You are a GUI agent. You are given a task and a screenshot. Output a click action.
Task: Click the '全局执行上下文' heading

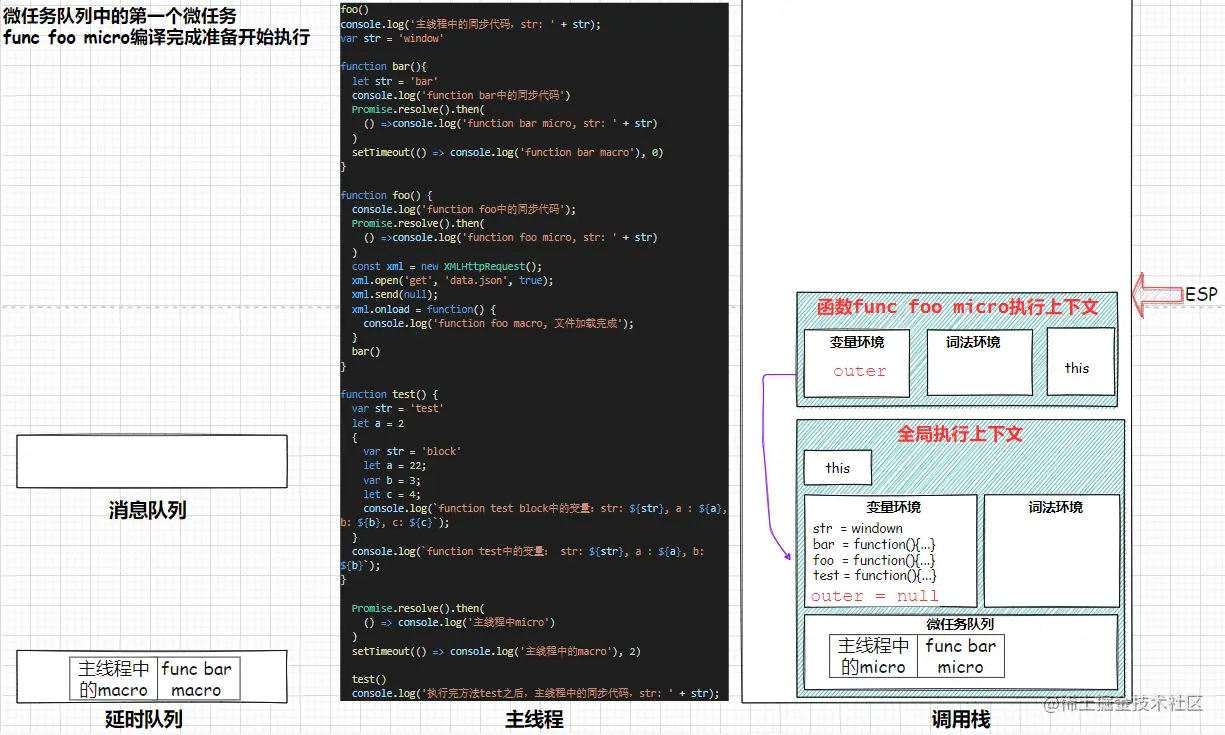click(x=960, y=434)
